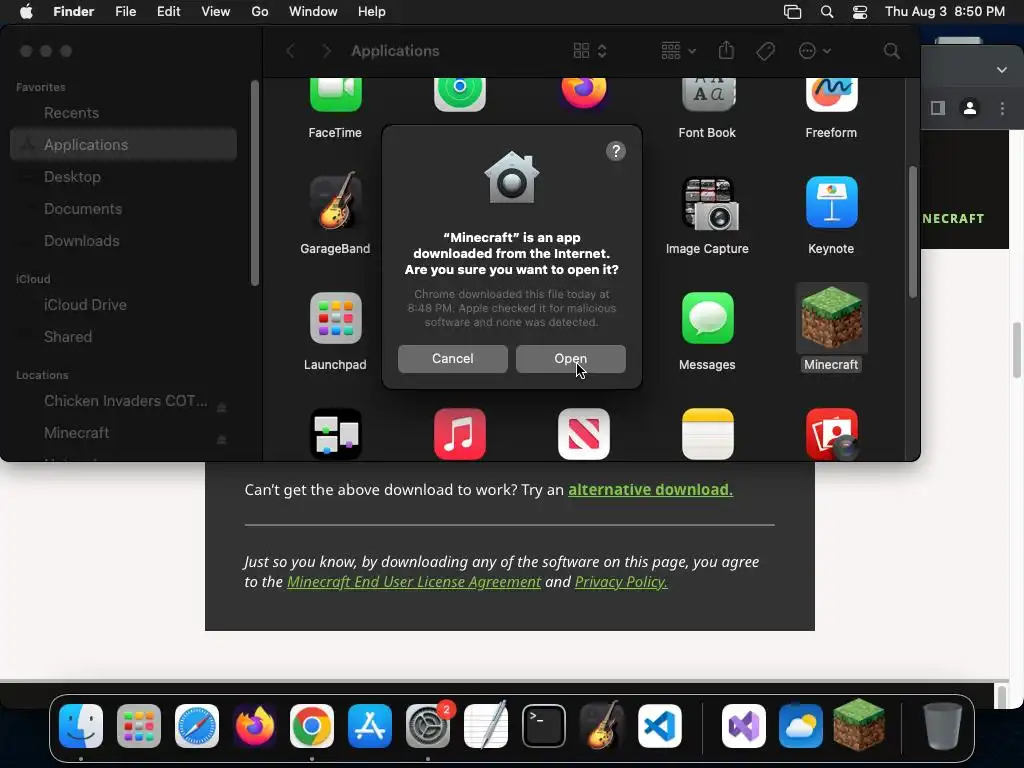This screenshot has width=1024, height=768.
Task: Open Visual Studio Code from the Dock
Action: pyautogui.click(x=660, y=726)
